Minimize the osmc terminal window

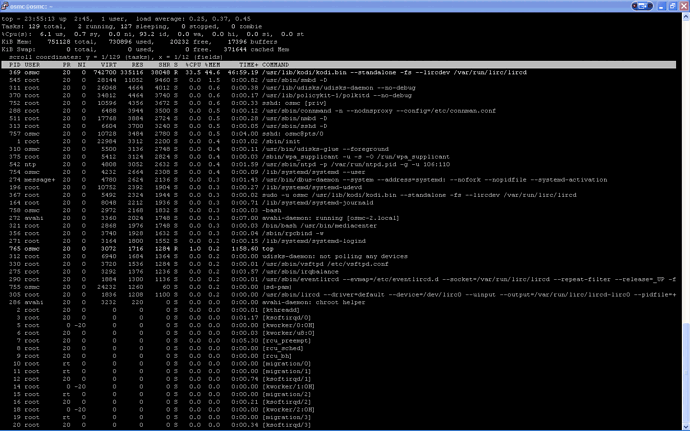(x=661, y=6)
